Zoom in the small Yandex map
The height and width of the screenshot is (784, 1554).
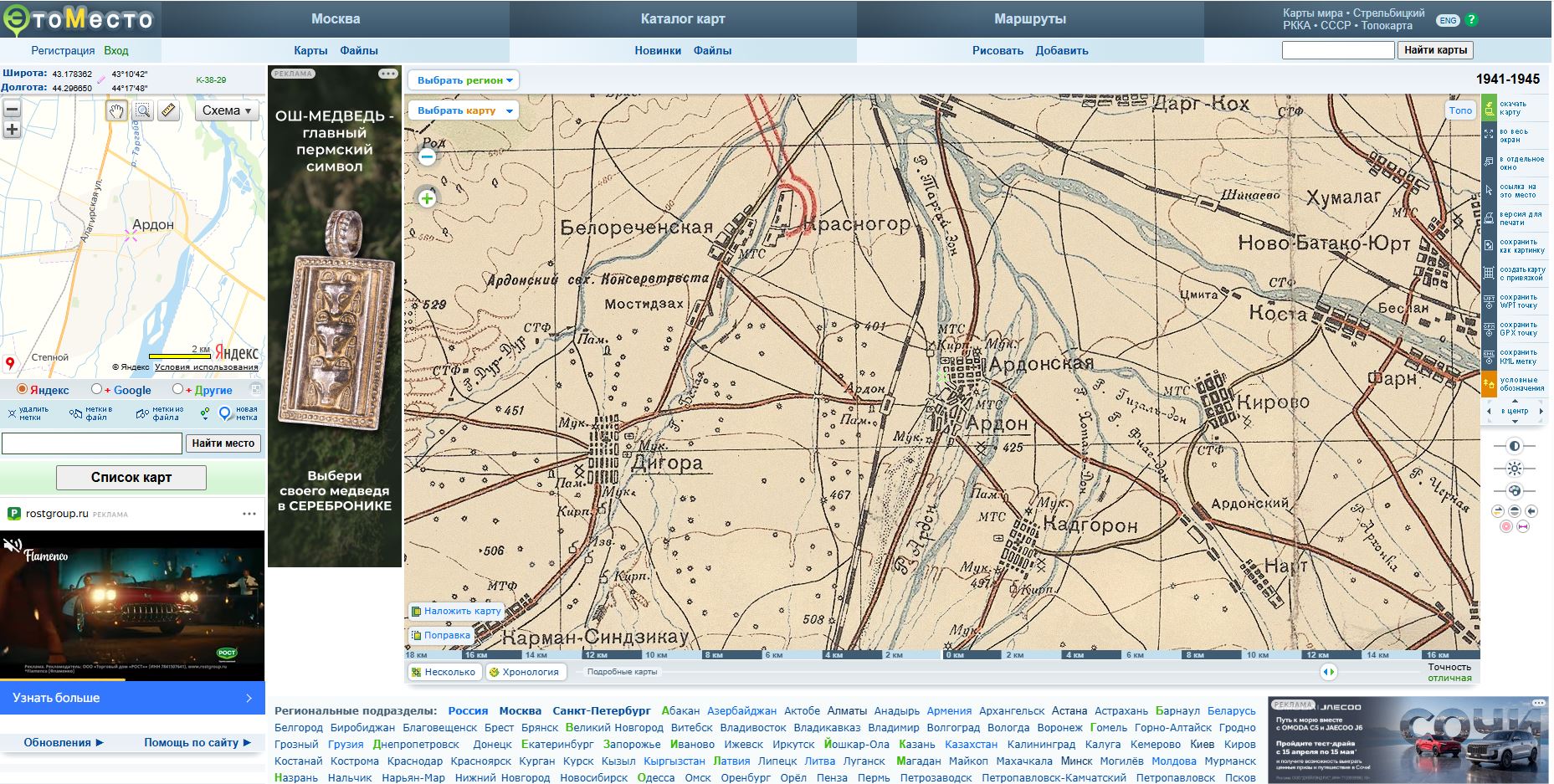12,130
